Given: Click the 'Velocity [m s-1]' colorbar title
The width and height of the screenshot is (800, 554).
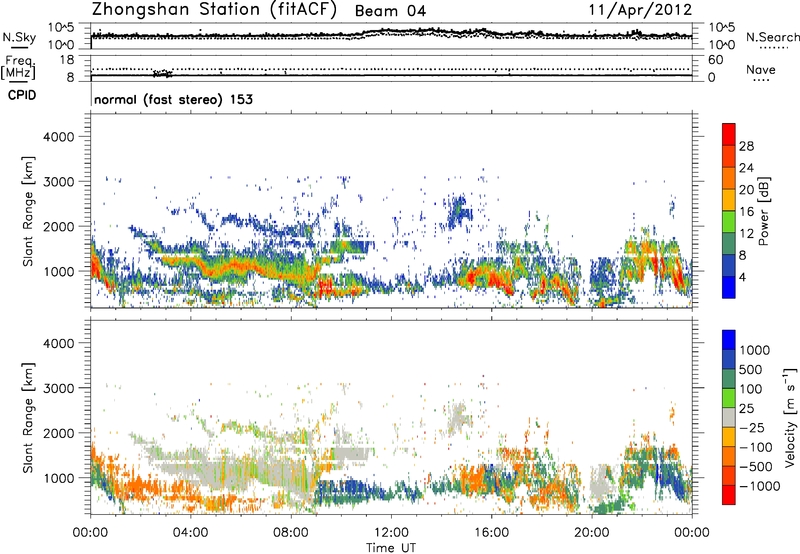Looking at the screenshot, I should pos(790,417).
